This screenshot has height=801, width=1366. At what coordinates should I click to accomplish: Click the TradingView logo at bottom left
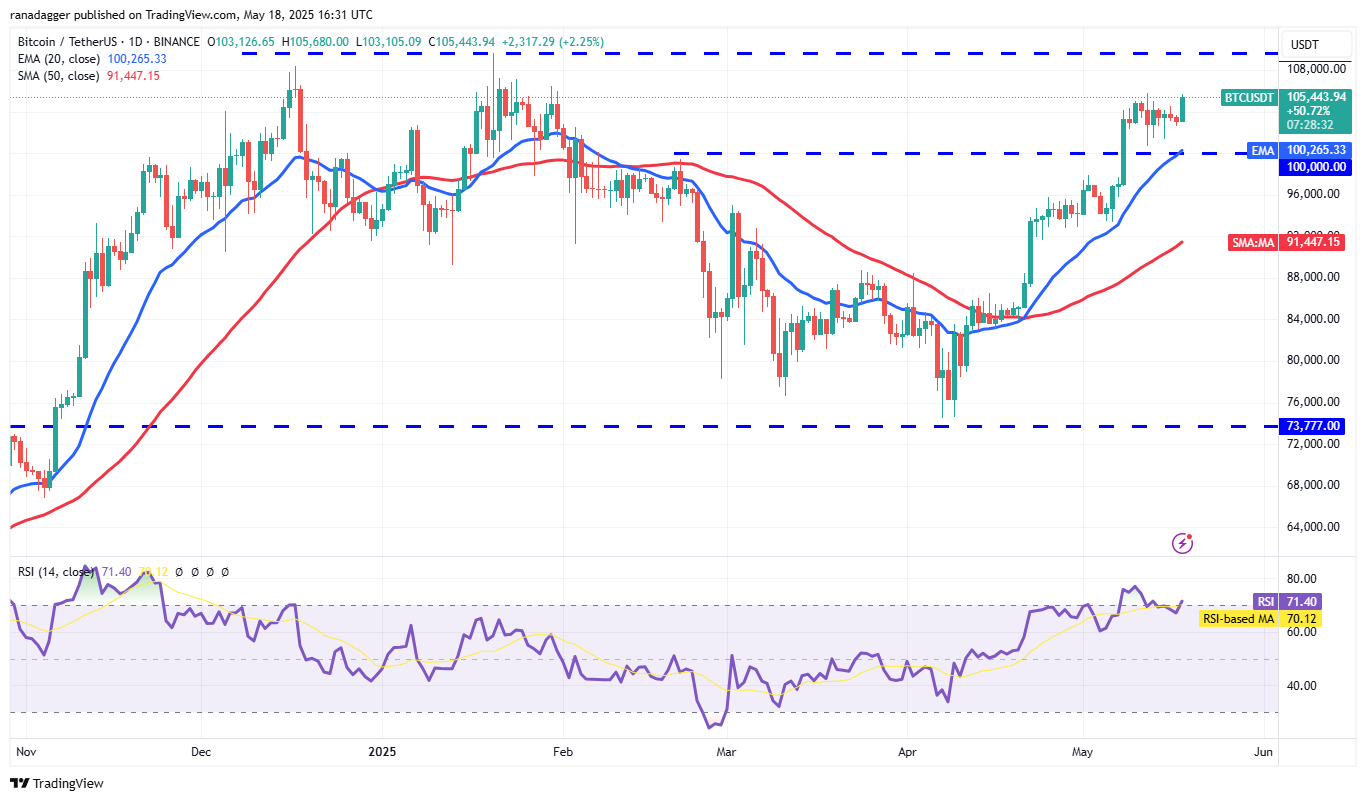tap(57, 783)
